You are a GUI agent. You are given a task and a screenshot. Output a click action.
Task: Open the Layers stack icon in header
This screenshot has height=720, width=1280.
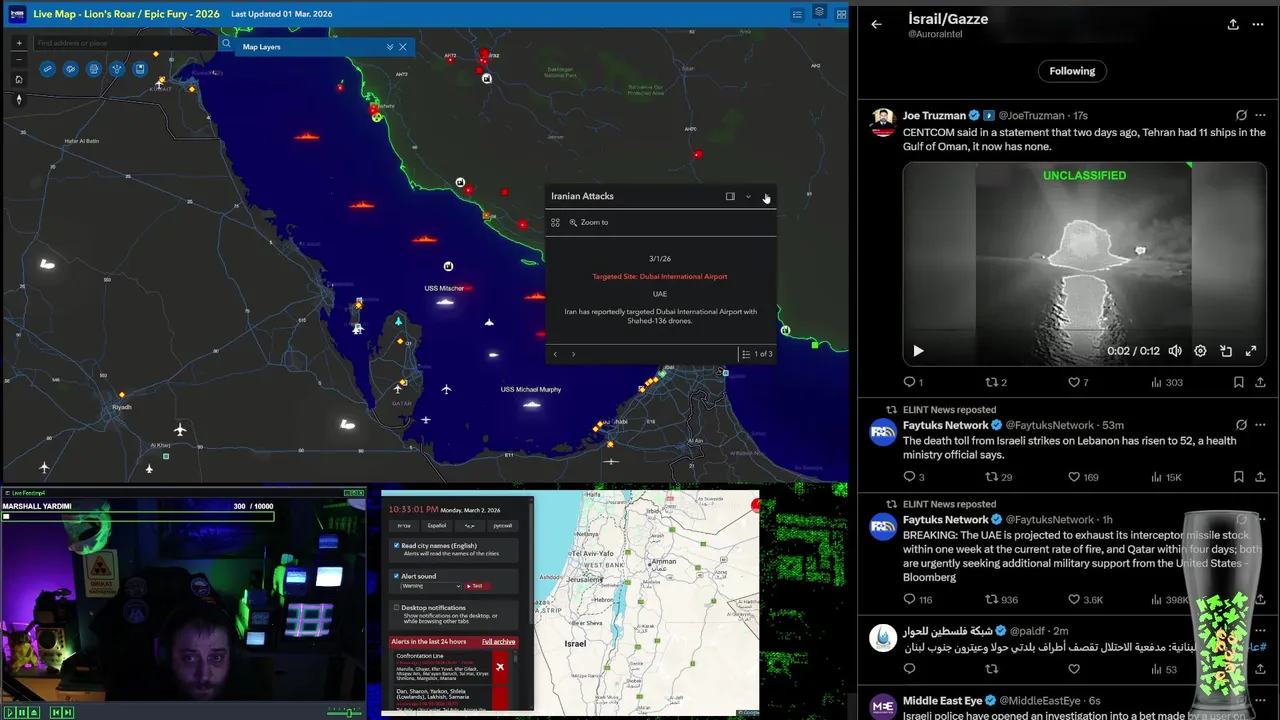[819, 13]
